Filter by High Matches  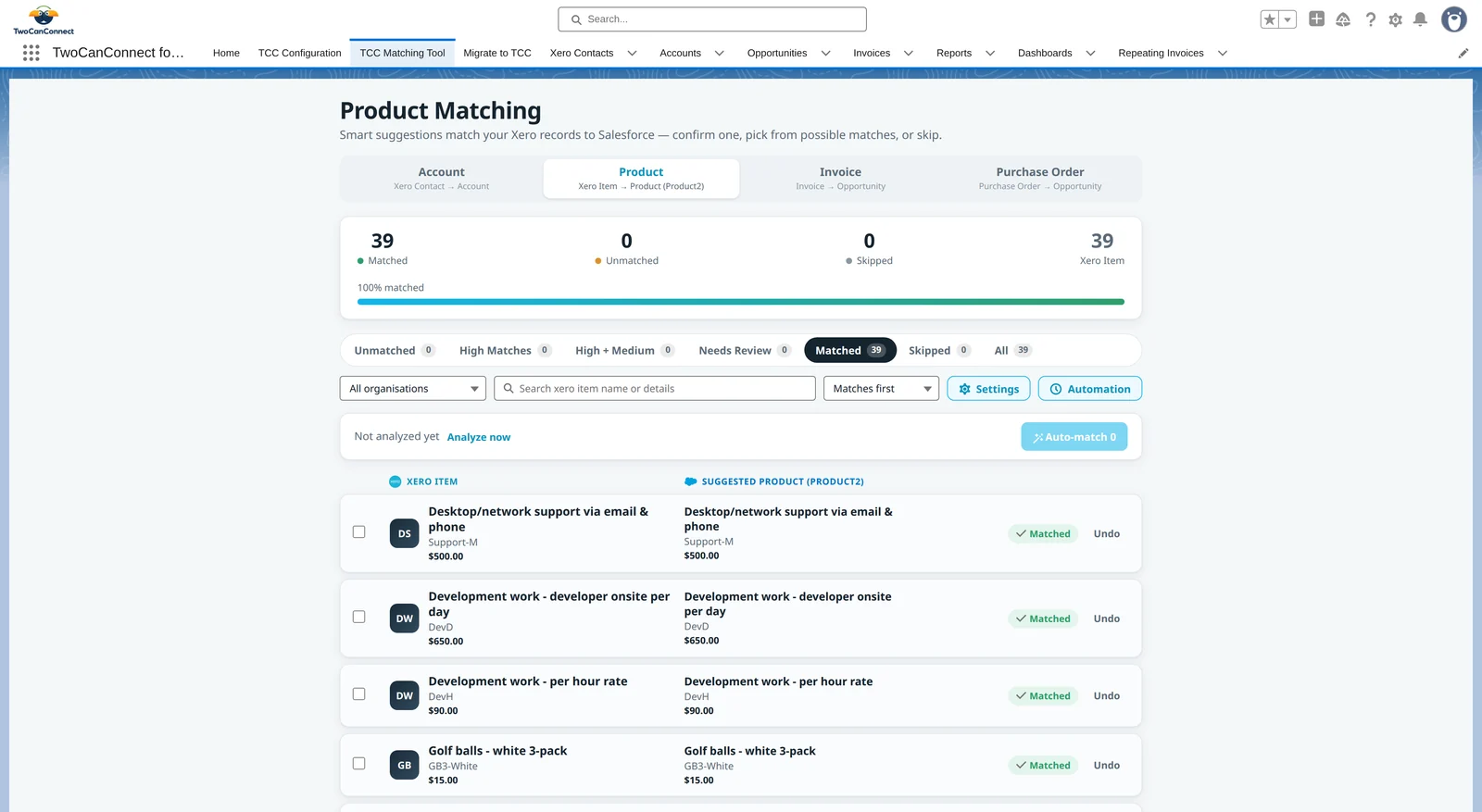506,350
